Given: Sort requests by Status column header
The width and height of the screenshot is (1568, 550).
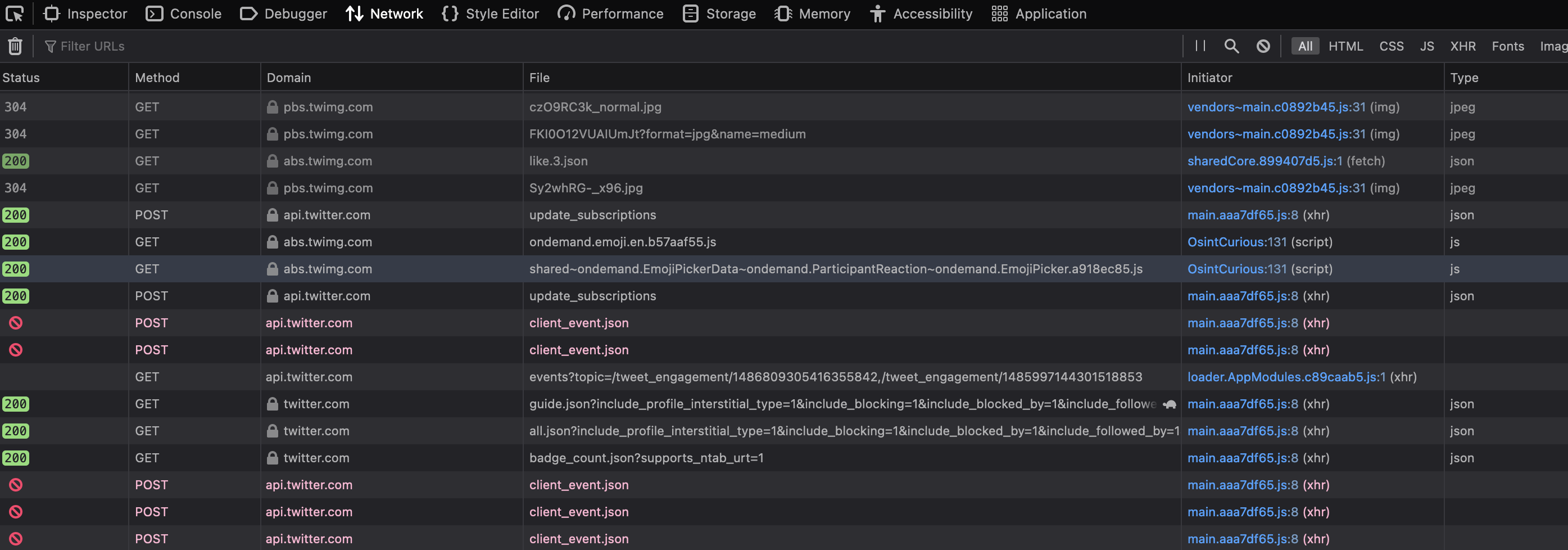Looking at the screenshot, I should [21, 78].
